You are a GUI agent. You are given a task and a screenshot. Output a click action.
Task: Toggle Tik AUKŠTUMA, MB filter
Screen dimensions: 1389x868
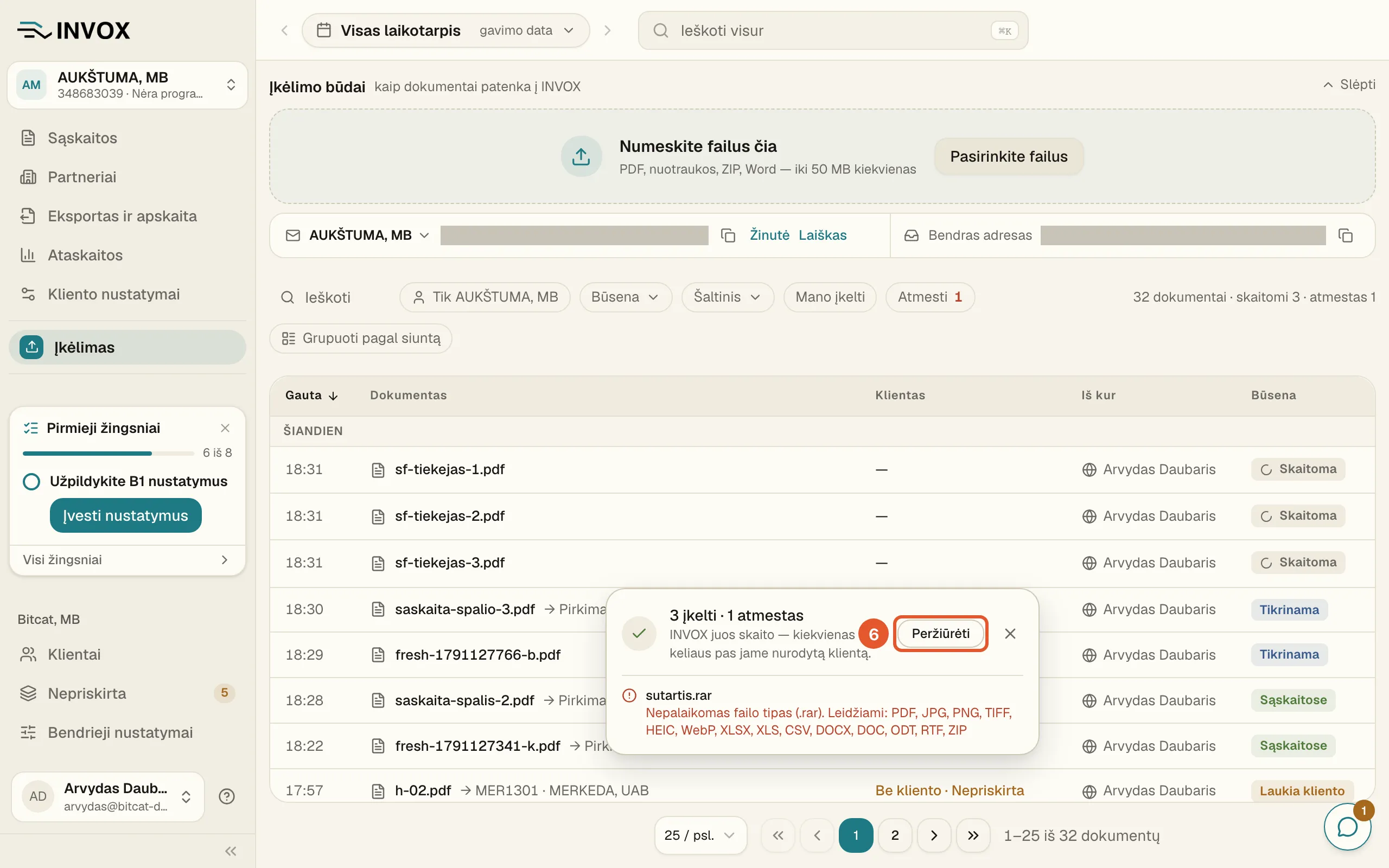coord(485,297)
